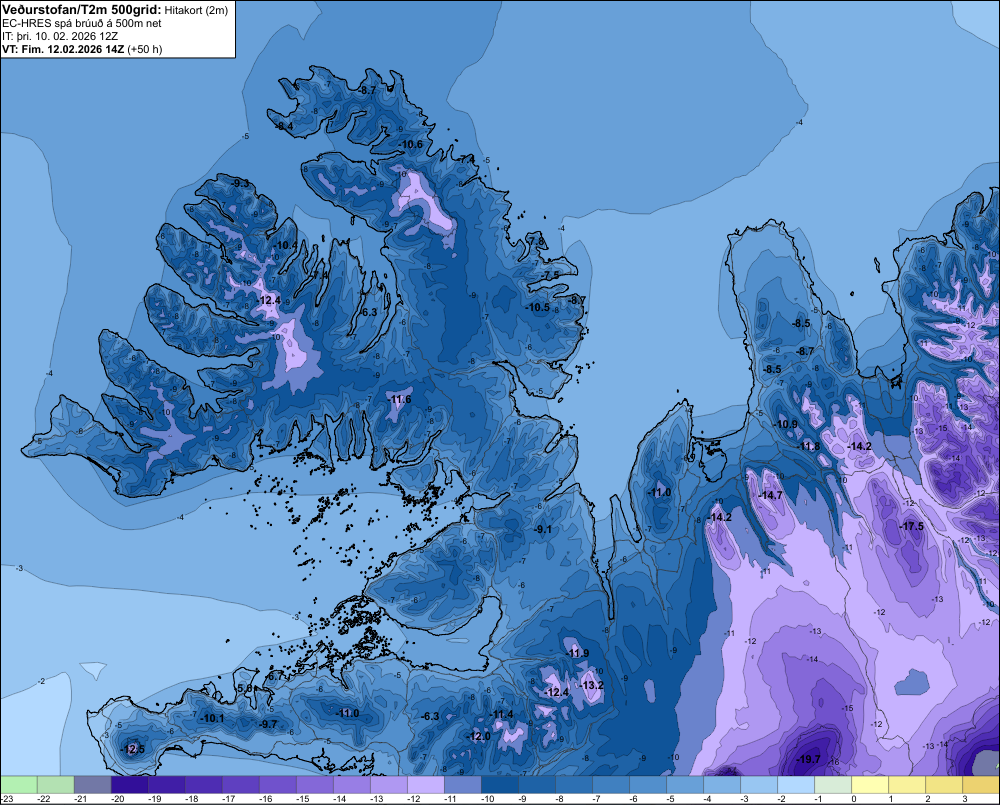Click the -11.6 temperature label
1000x805 pixels.
click(x=399, y=399)
